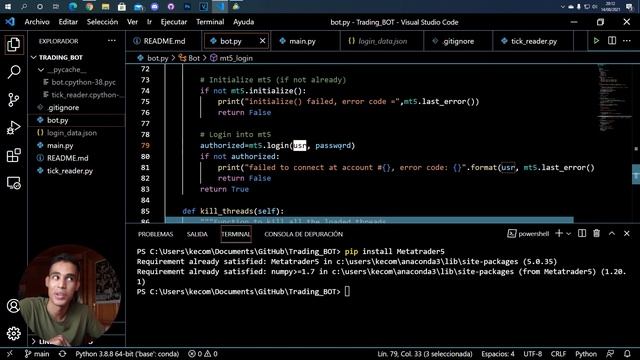640x360 pixels.
Task: Open notifications bell in status bar
Action: (627, 354)
